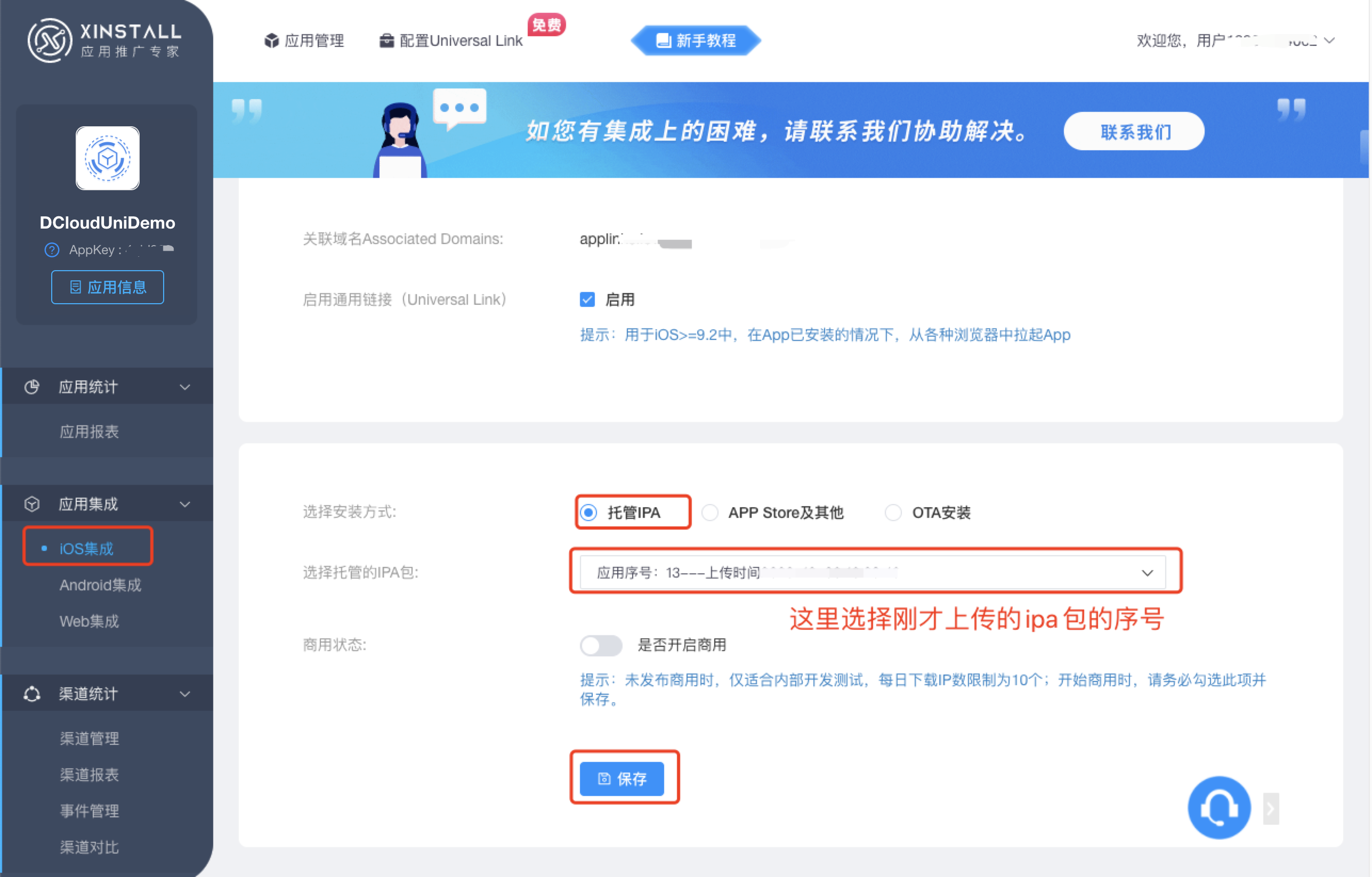Click the DCloudUniDemo app icon thumbnail

pyautogui.click(x=108, y=158)
